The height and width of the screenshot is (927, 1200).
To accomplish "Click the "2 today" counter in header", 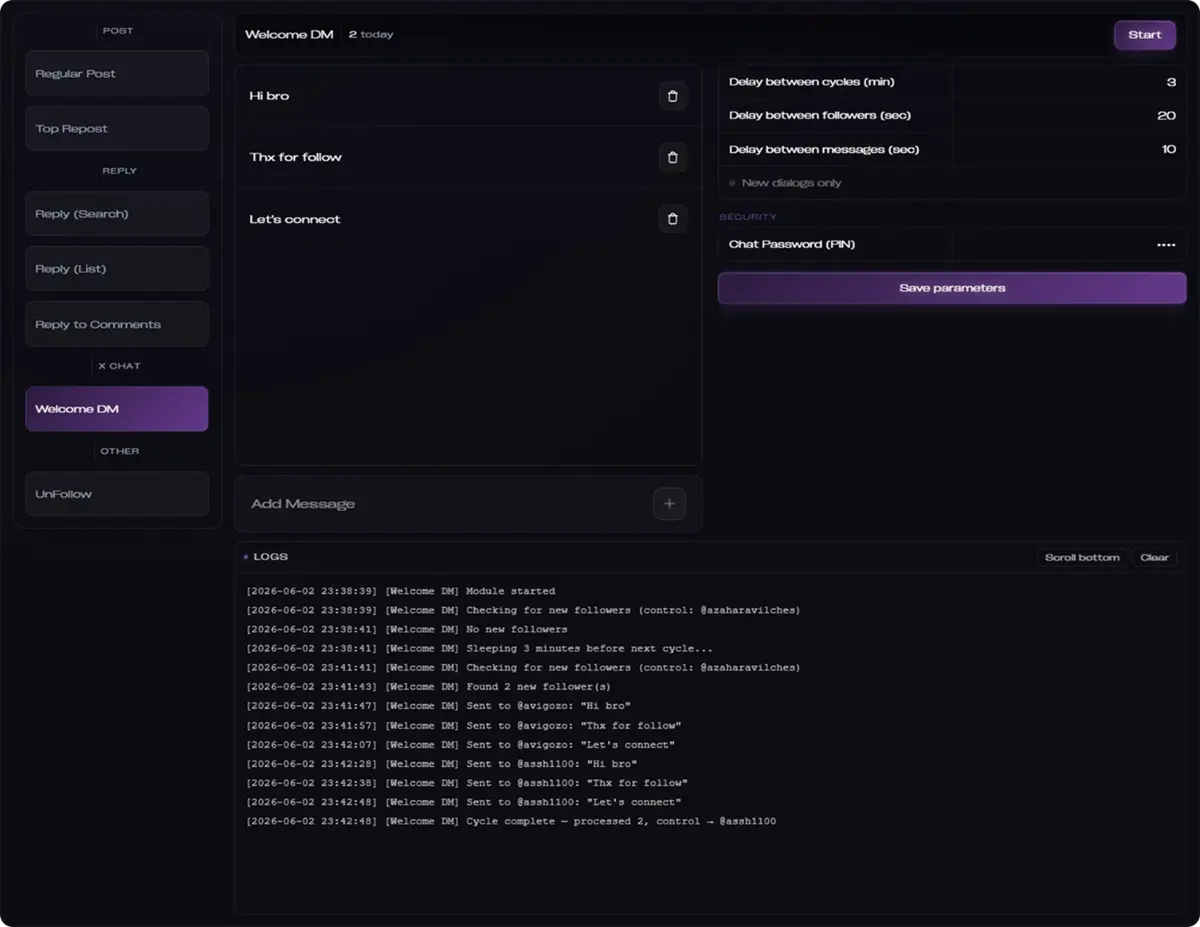I will tap(371, 35).
